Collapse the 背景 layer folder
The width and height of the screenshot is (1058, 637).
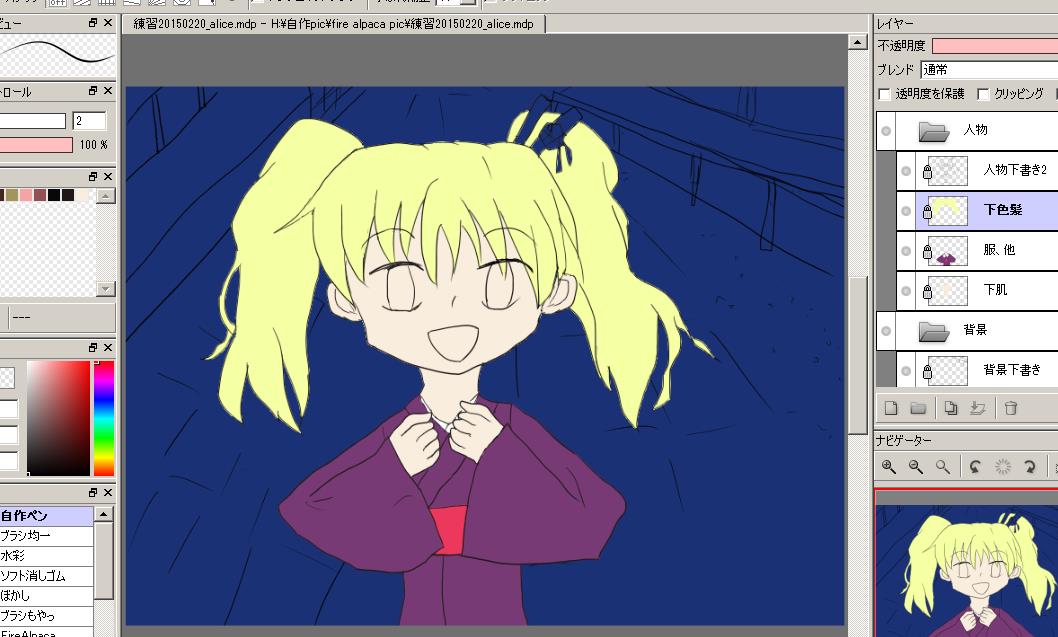[x=934, y=331]
